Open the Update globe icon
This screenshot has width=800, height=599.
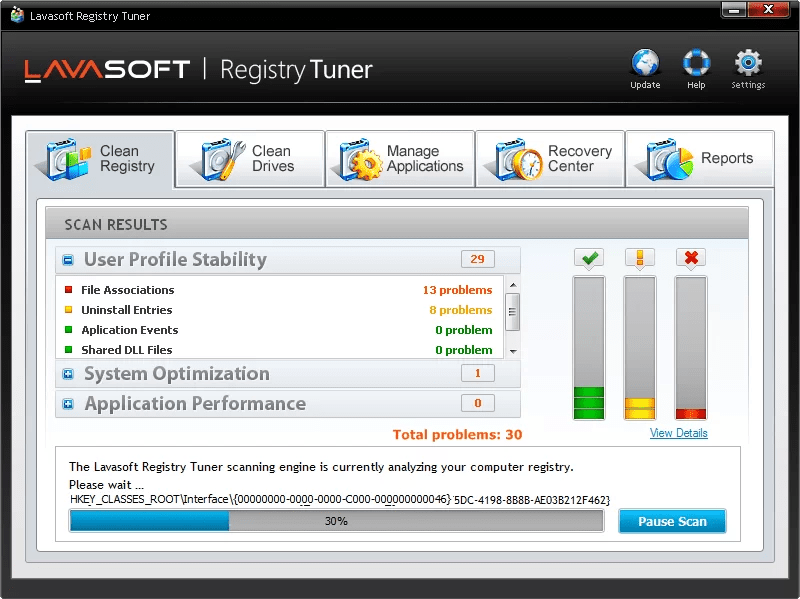pos(645,63)
